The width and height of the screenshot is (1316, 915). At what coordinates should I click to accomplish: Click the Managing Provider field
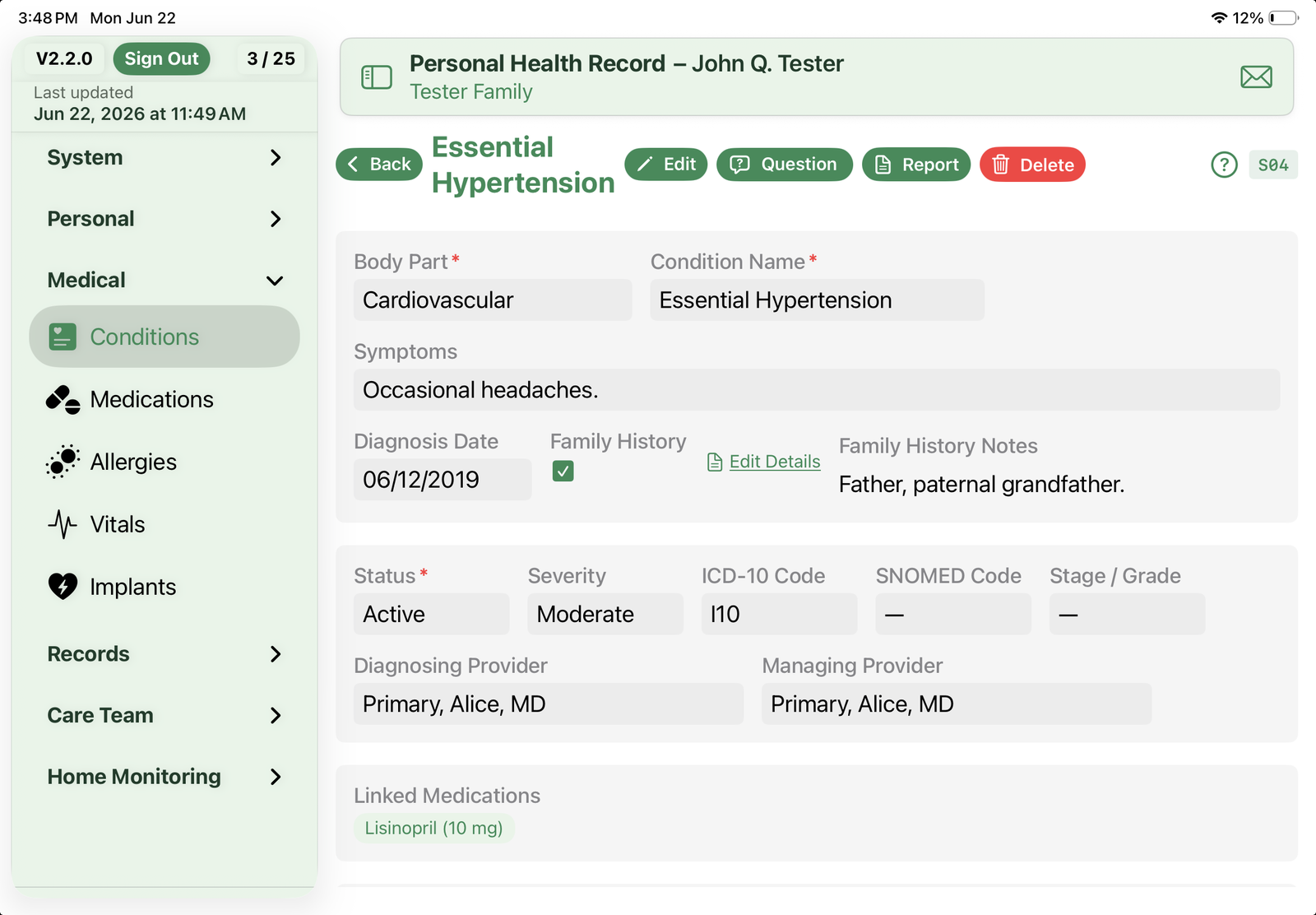coord(957,704)
